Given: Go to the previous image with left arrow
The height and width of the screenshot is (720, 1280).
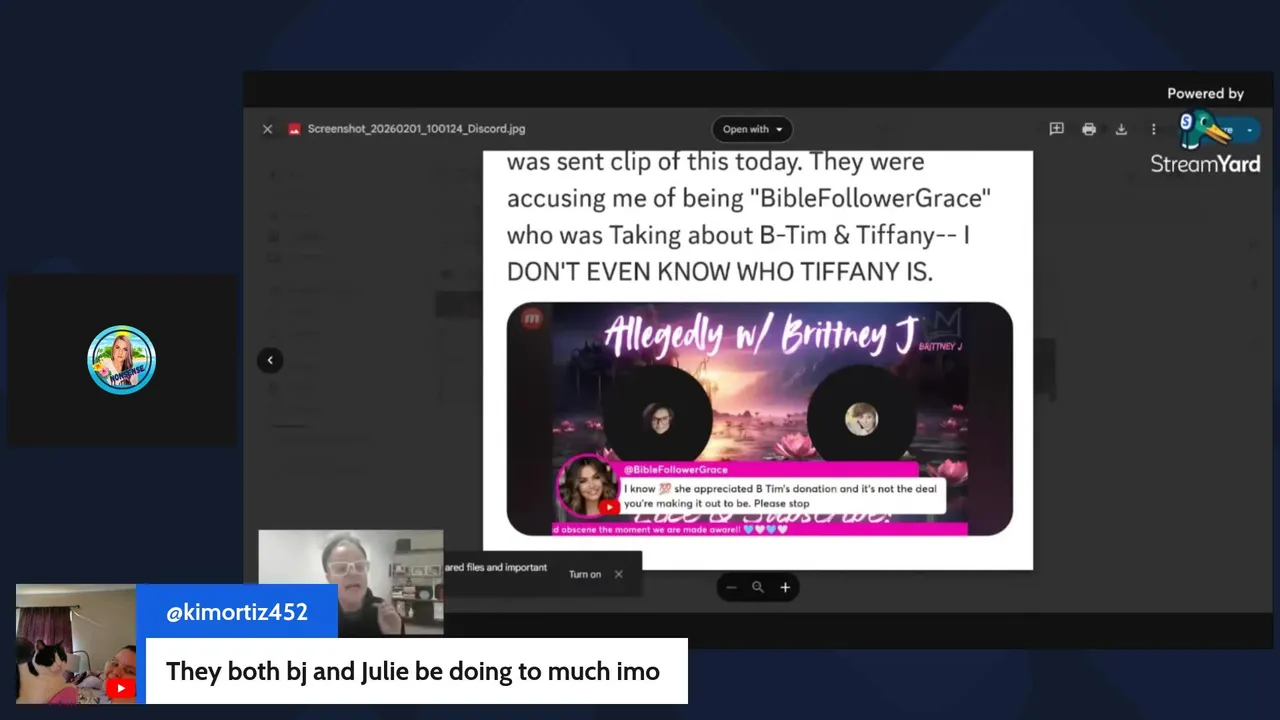Looking at the screenshot, I should 270,360.
